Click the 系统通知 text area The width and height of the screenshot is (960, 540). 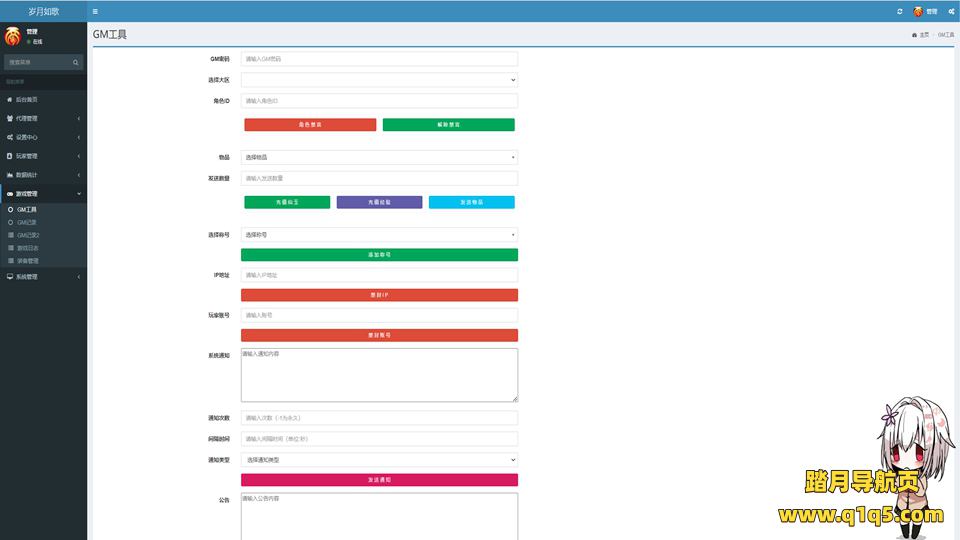coord(379,375)
